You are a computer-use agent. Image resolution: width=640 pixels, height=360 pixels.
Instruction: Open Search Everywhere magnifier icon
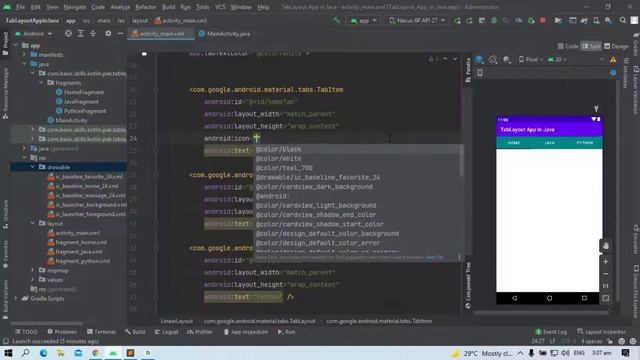(x=622, y=20)
